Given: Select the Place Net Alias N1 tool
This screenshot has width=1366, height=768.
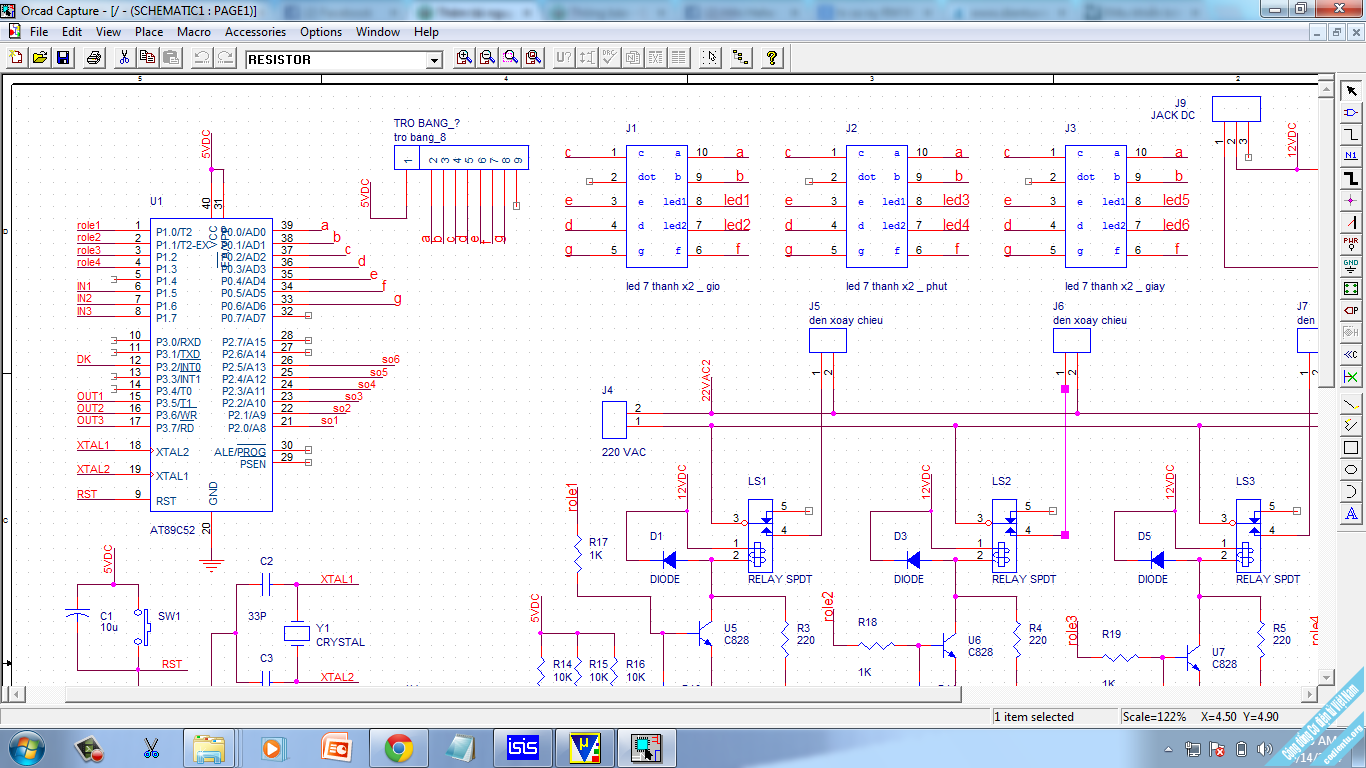Looking at the screenshot, I should click(1351, 157).
